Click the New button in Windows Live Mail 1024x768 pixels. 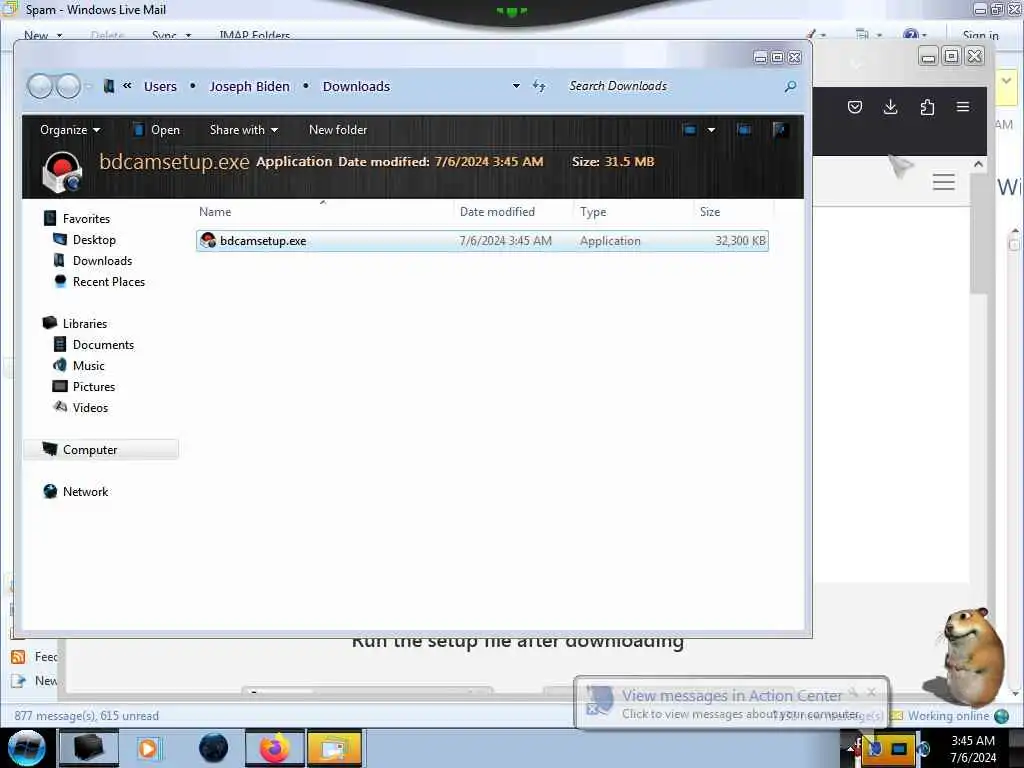point(42,35)
